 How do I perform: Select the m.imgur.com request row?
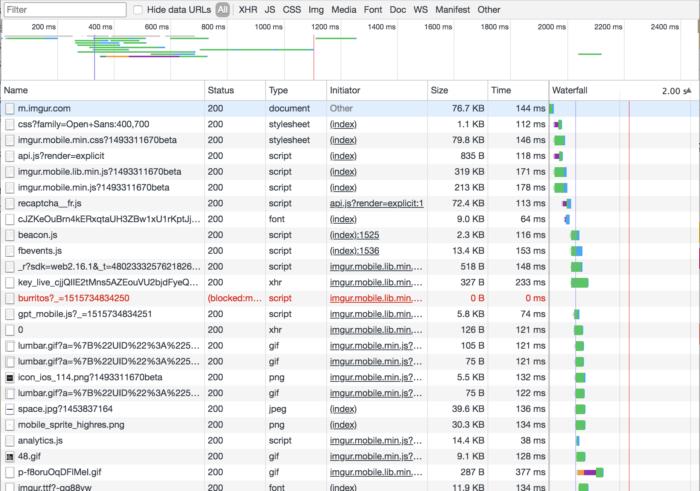click(350, 108)
